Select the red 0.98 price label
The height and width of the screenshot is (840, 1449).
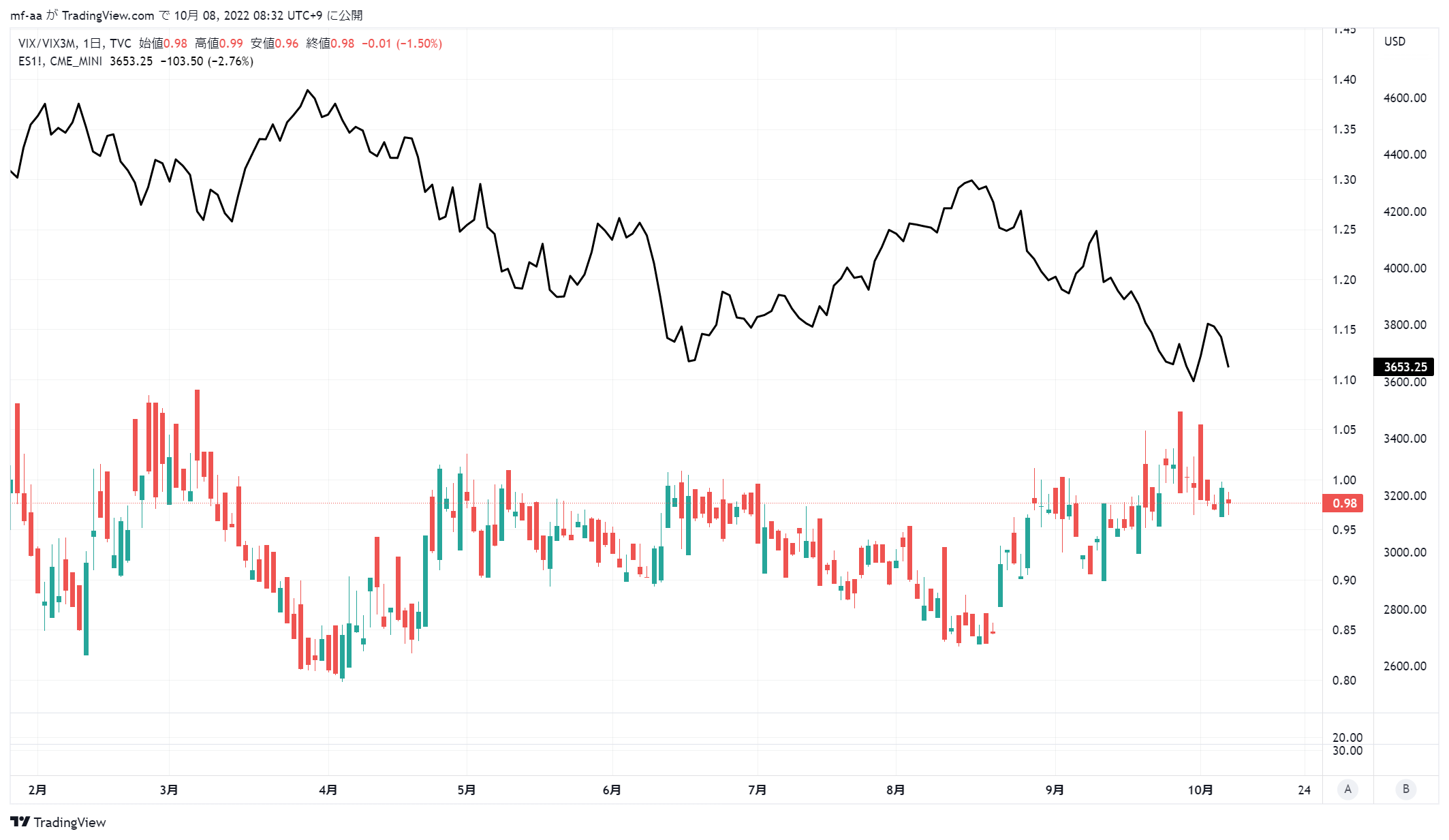click(1343, 503)
